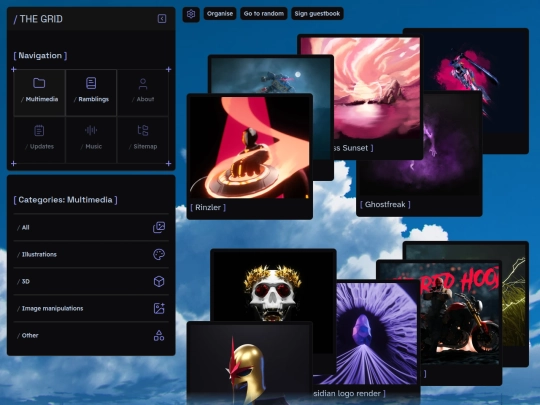Click the '/ THE GRID' title
The height and width of the screenshot is (405, 540).
(38, 19)
